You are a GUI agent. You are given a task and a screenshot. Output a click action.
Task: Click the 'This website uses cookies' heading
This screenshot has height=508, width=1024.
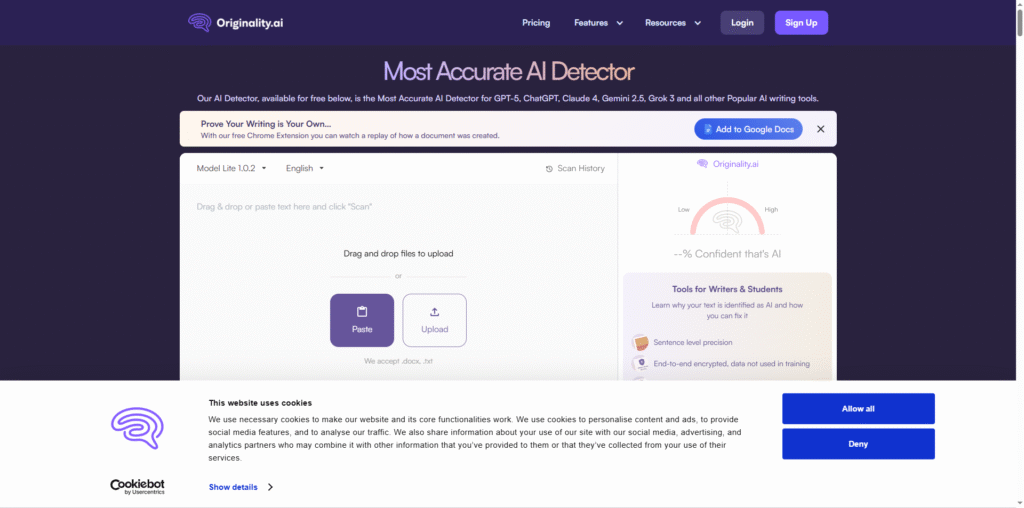click(x=260, y=403)
